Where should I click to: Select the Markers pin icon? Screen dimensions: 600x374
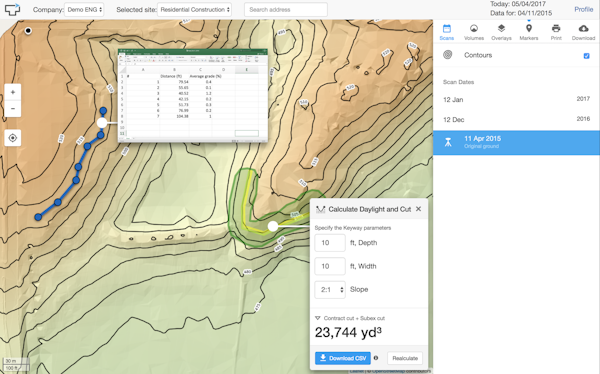click(529, 28)
